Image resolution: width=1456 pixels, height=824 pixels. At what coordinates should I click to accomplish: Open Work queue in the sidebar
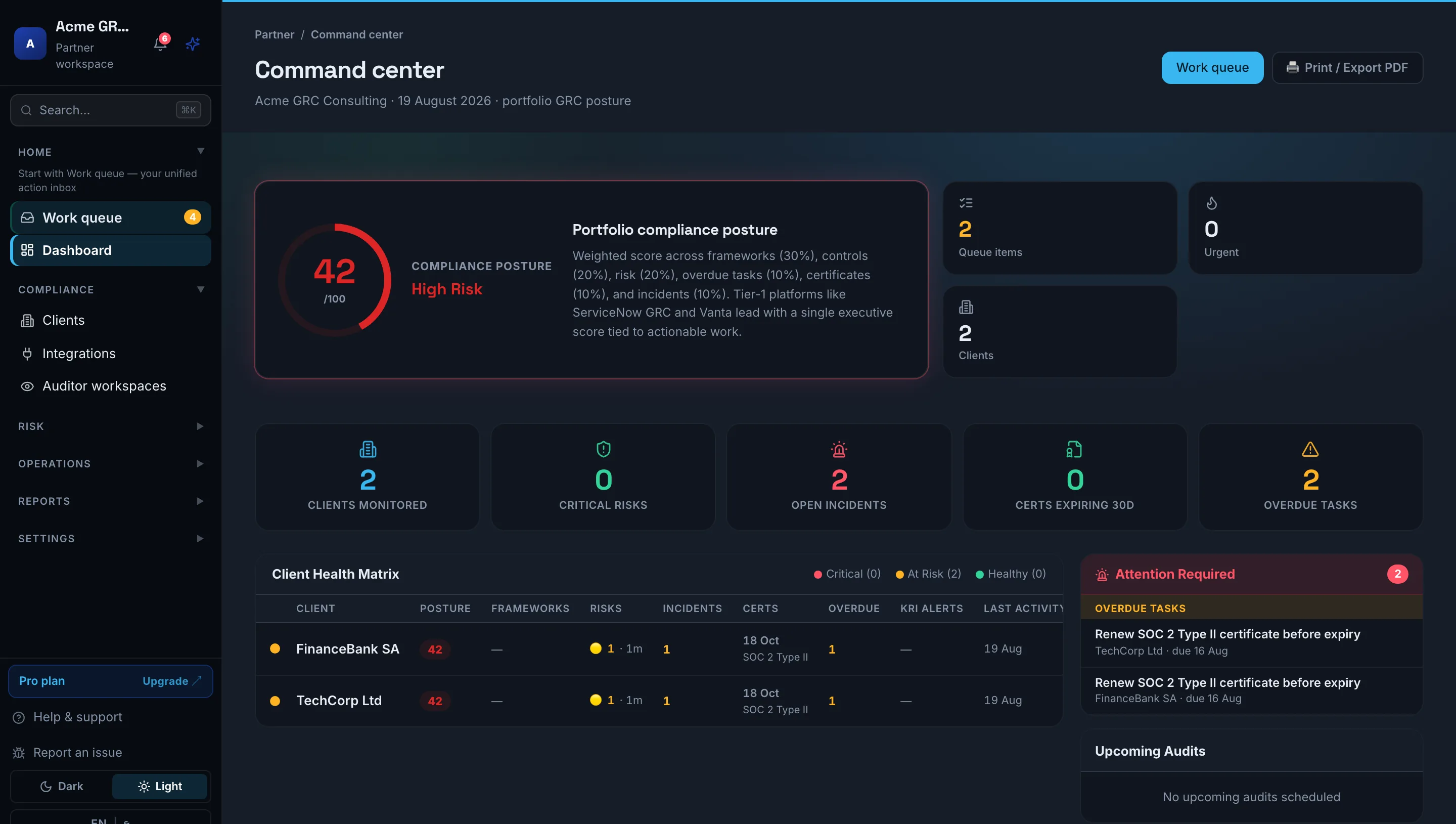tap(110, 218)
